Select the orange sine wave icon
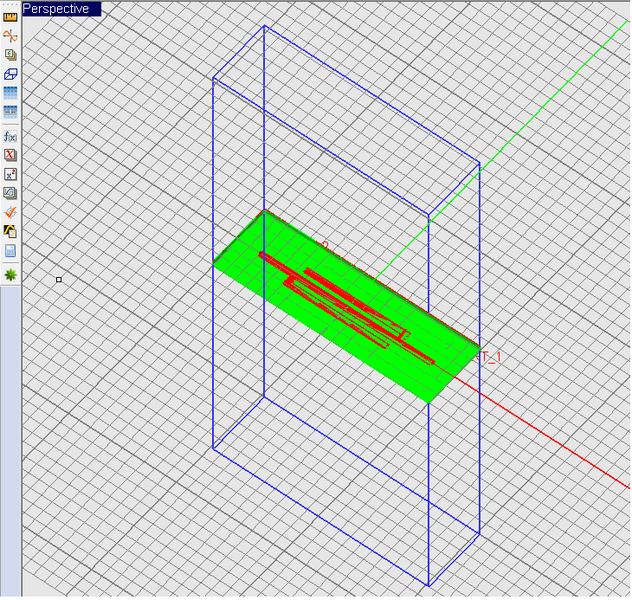The width and height of the screenshot is (632, 600). tap(10, 36)
